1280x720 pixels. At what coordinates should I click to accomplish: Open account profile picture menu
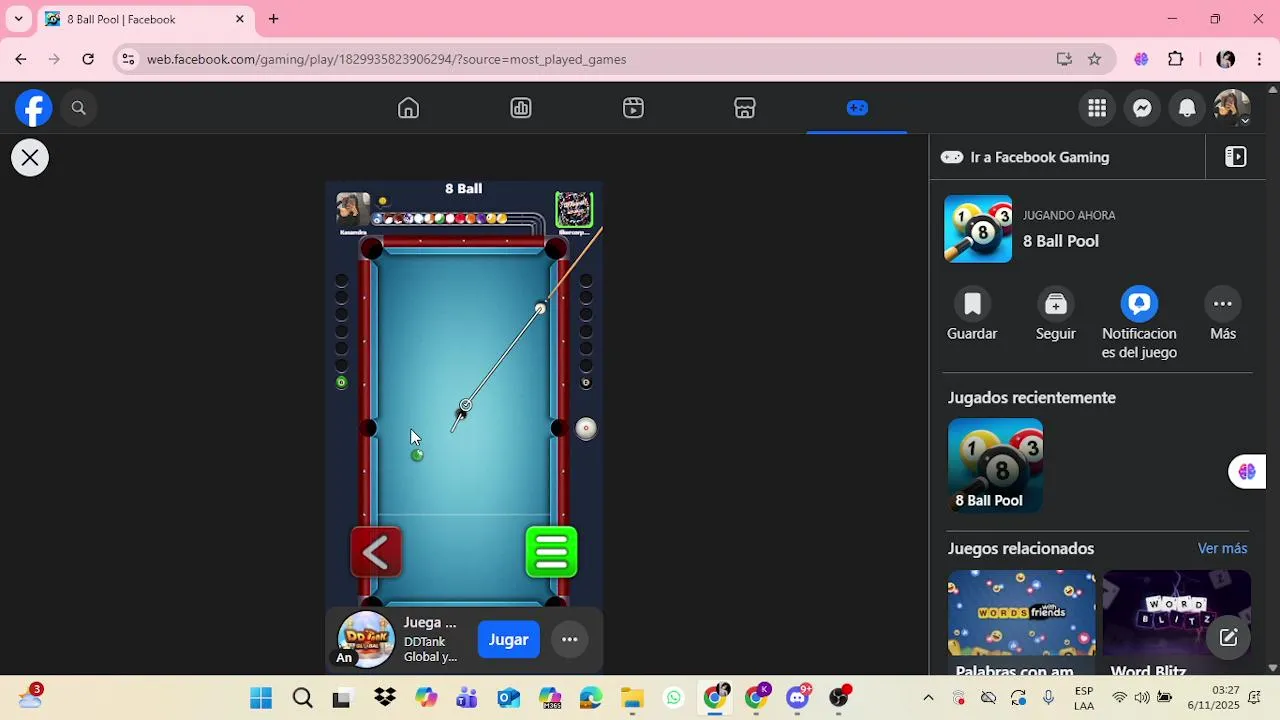click(x=1232, y=108)
